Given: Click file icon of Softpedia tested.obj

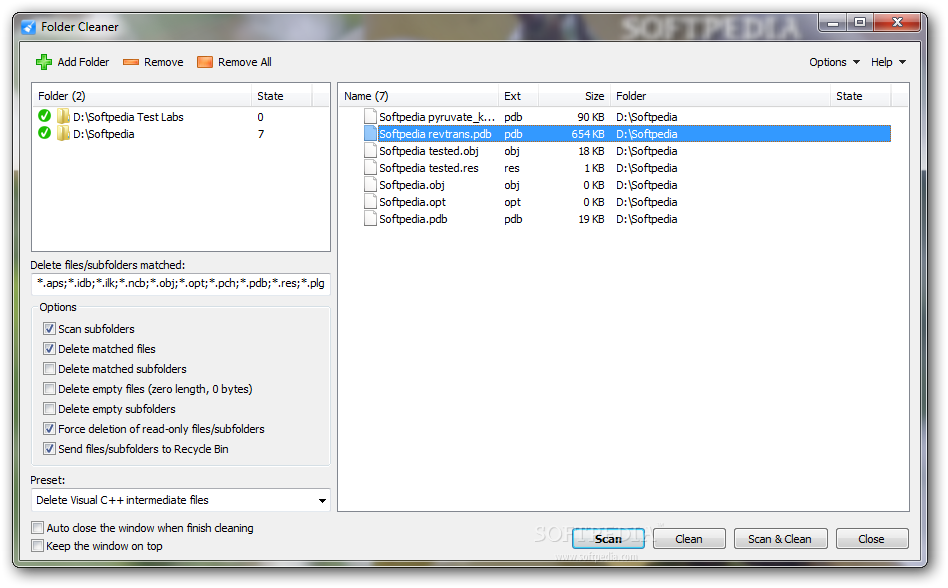Looking at the screenshot, I should (370, 150).
